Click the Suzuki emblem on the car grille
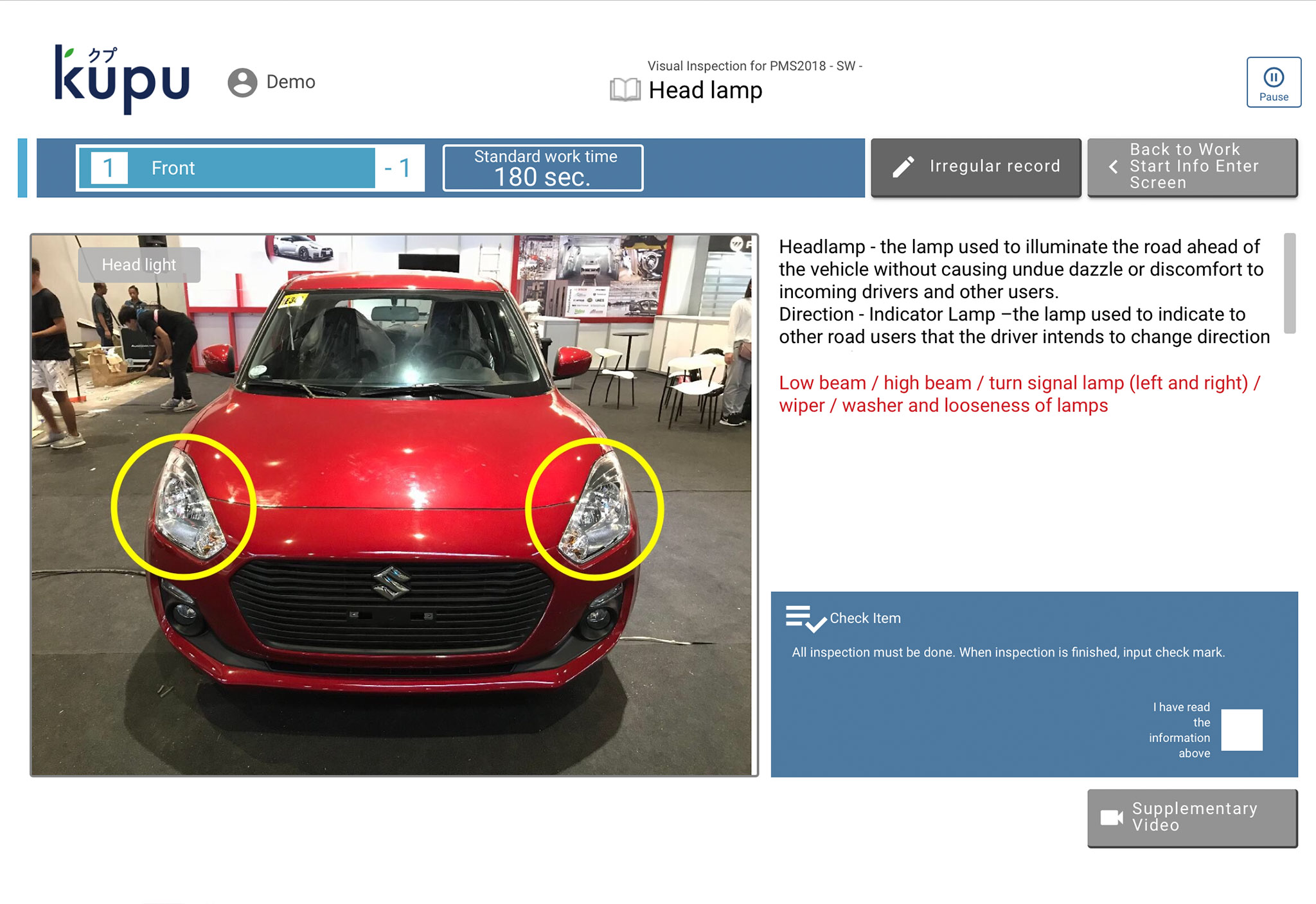The height and width of the screenshot is (904, 1316). point(391,583)
